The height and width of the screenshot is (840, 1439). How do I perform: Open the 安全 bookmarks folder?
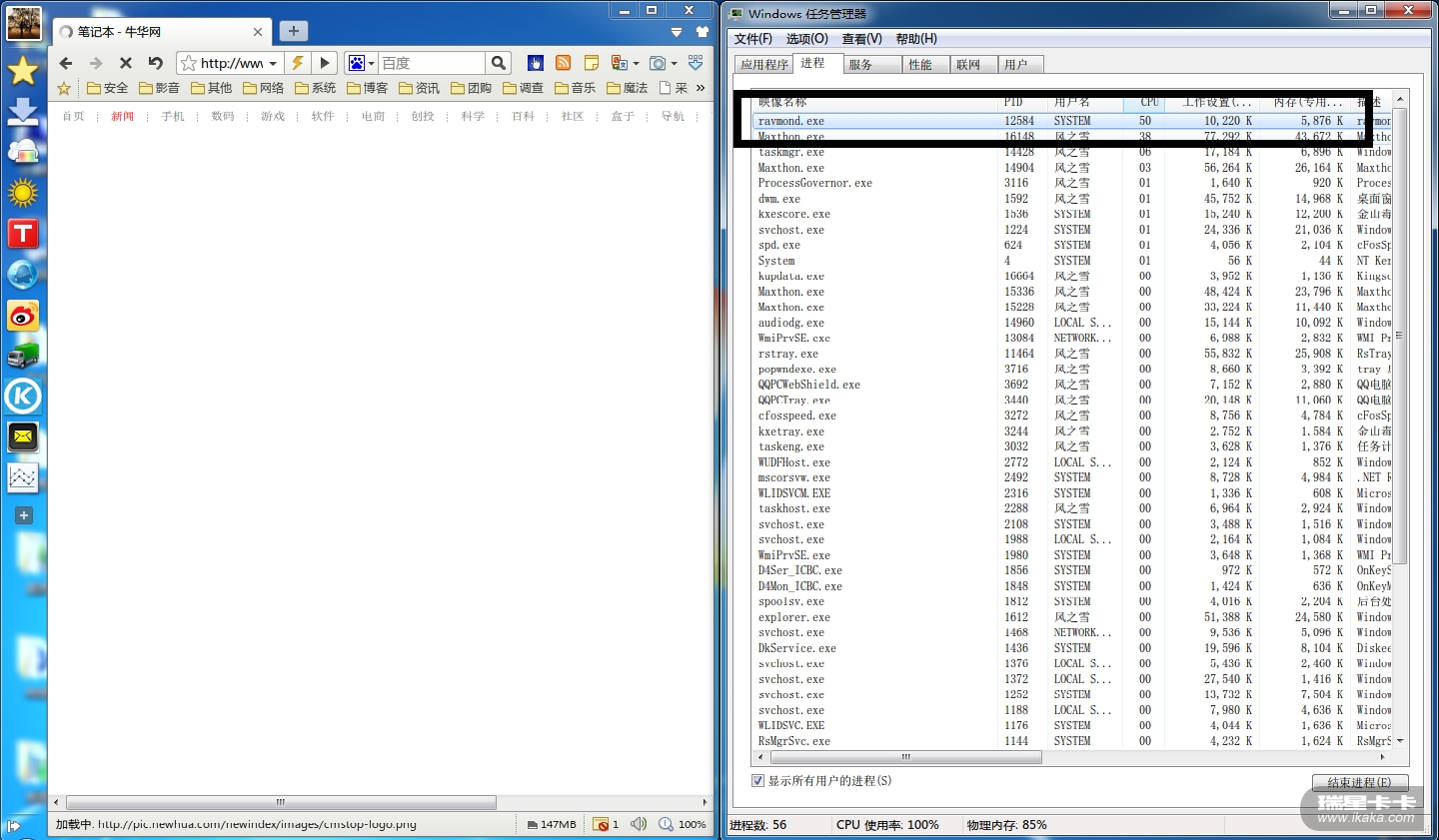[107, 88]
